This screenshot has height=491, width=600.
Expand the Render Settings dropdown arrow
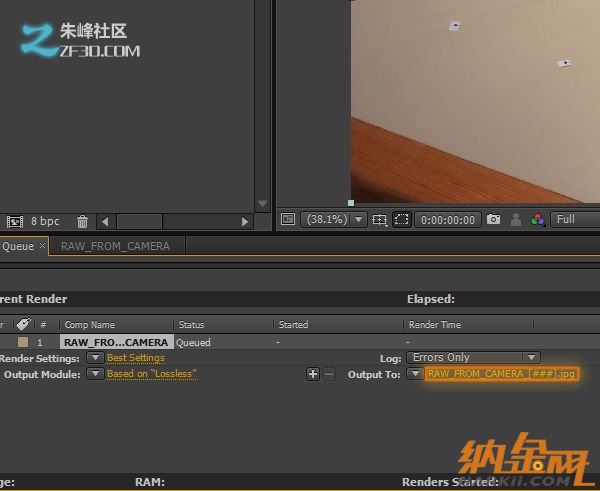tap(94, 358)
